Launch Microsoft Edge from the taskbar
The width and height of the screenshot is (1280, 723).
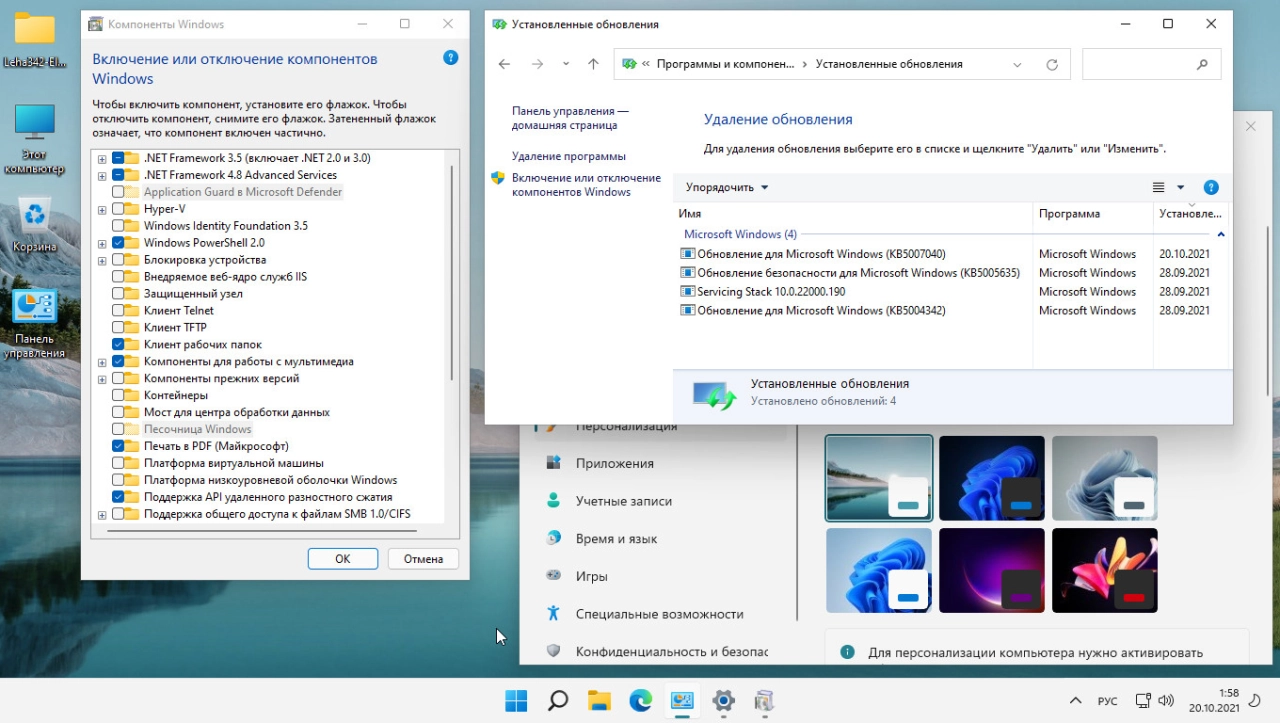click(641, 701)
